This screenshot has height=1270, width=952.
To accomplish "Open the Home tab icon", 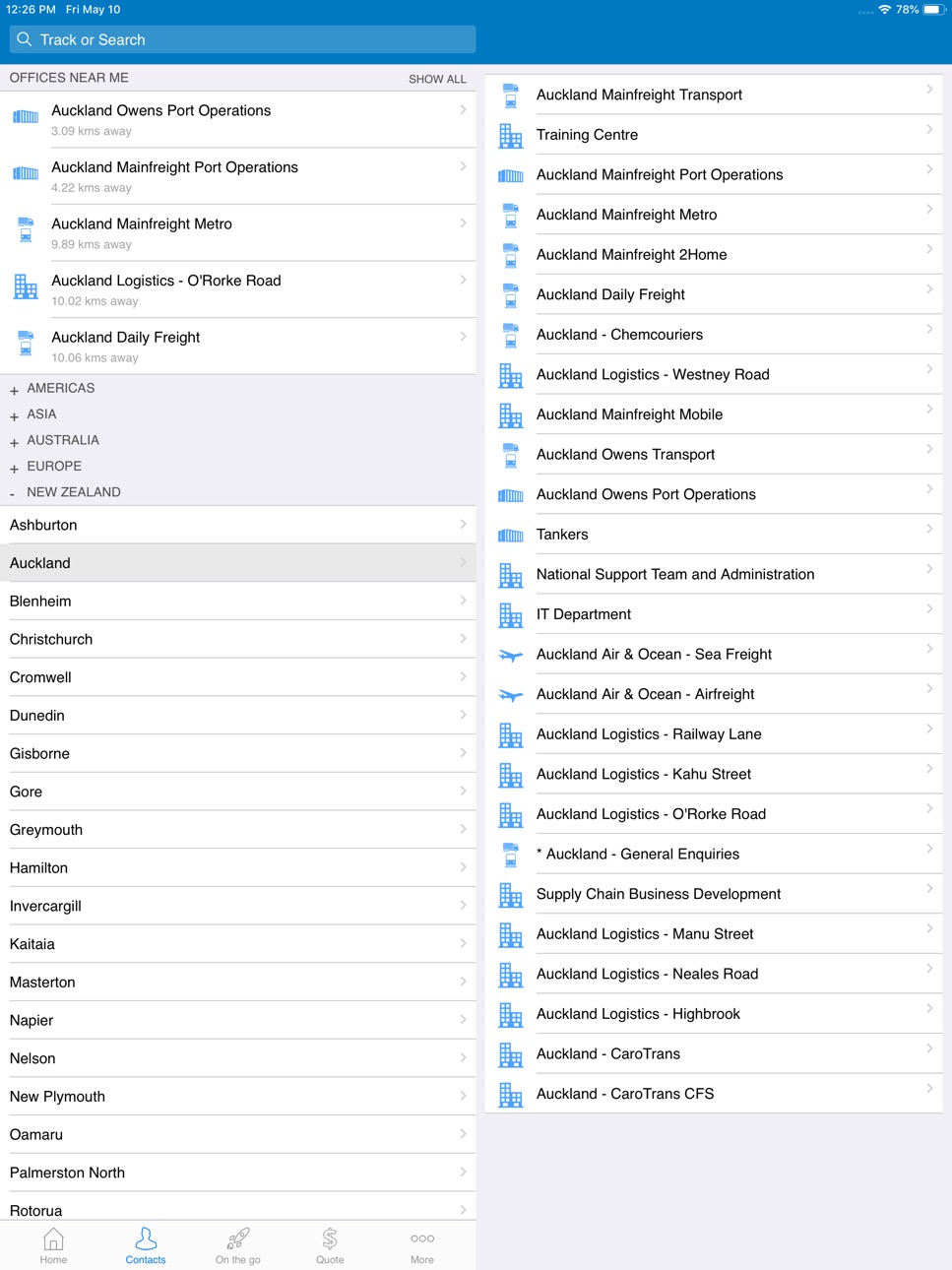I will pos(53,1238).
